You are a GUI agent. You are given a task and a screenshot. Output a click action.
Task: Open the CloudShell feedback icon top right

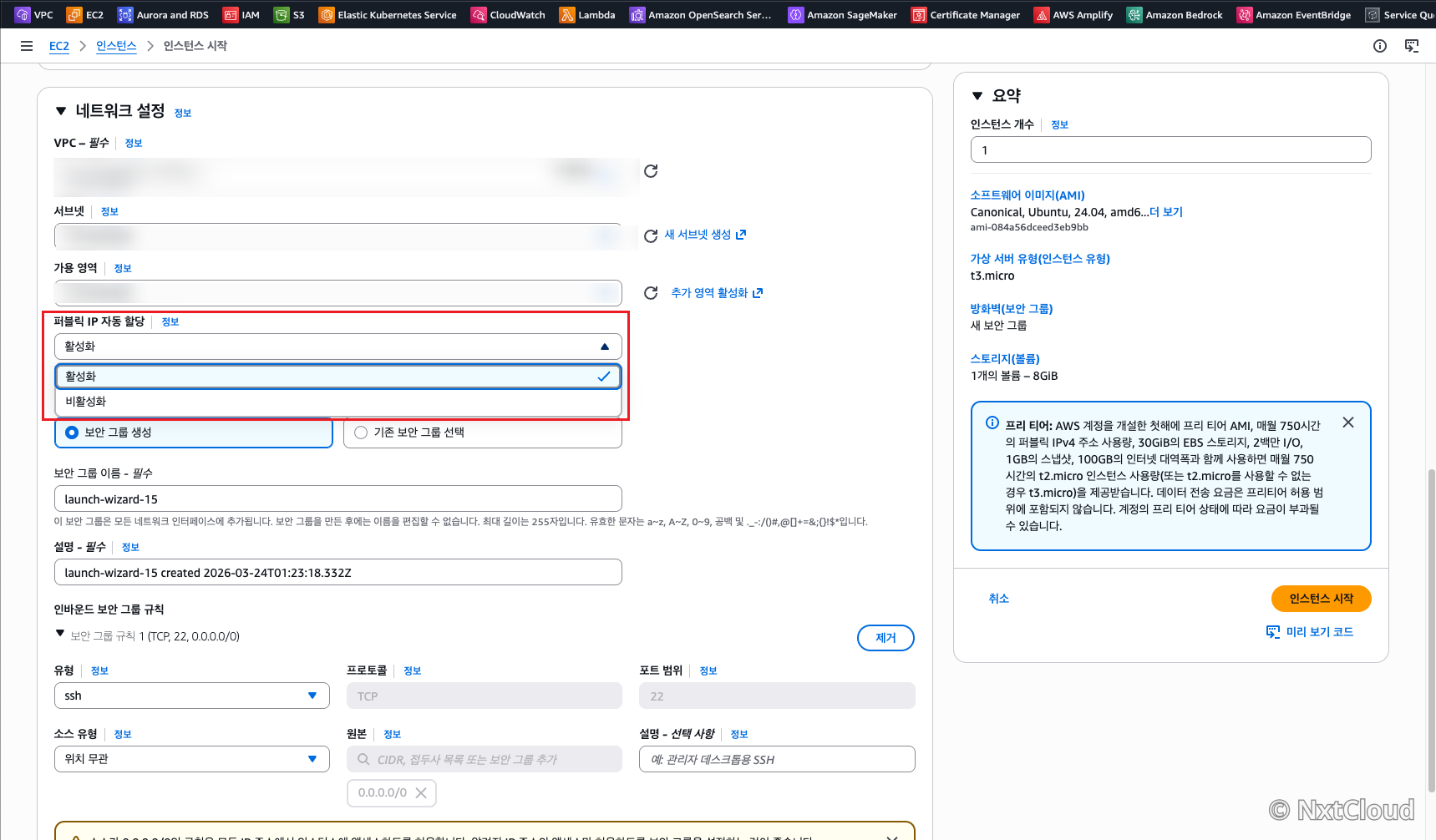click(x=1412, y=46)
